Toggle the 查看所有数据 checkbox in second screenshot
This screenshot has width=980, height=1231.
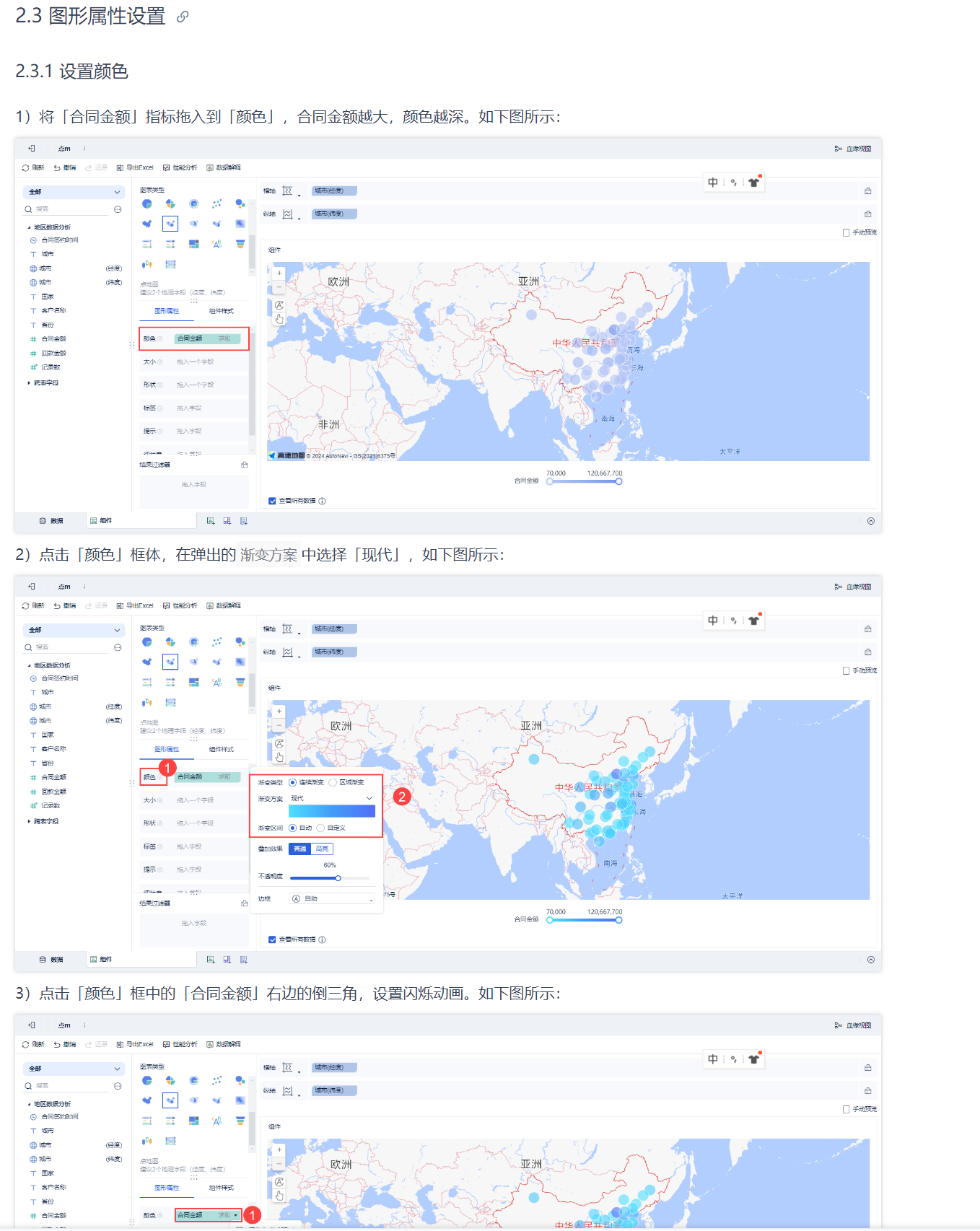coord(272,939)
